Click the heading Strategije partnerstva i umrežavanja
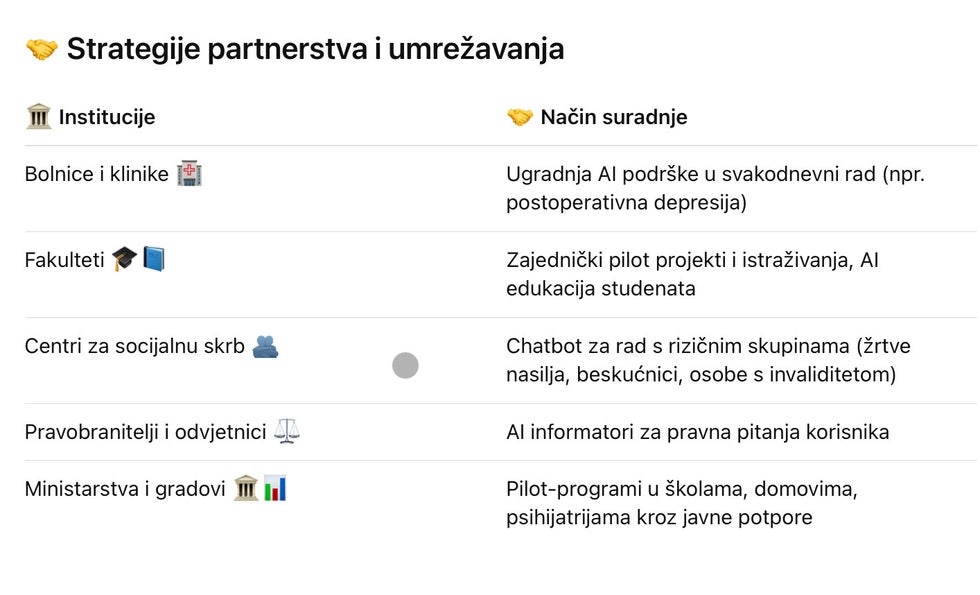 tap(316, 49)
